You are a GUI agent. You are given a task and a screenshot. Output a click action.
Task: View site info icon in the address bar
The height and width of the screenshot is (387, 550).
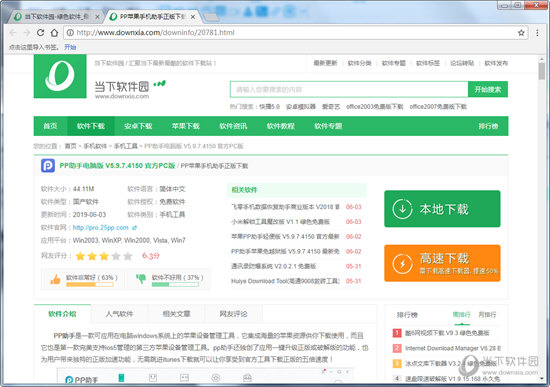click(70, 33)
